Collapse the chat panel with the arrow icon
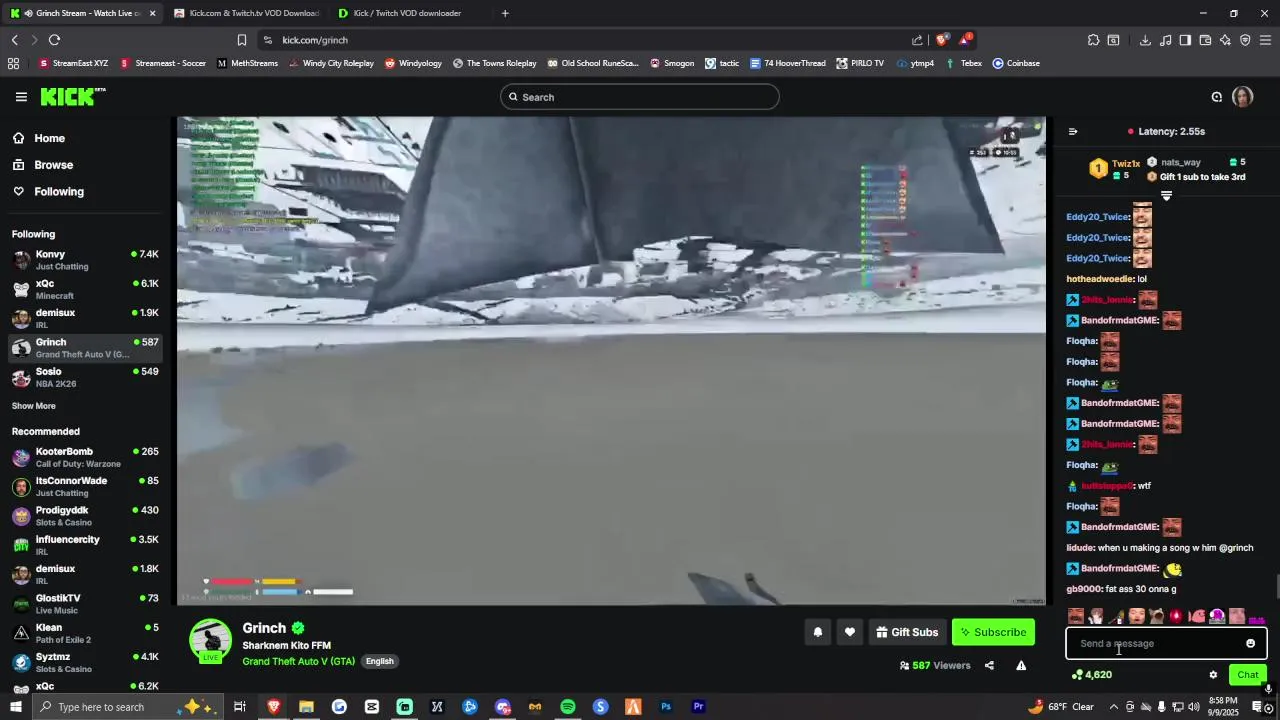 coord(1073,131)
